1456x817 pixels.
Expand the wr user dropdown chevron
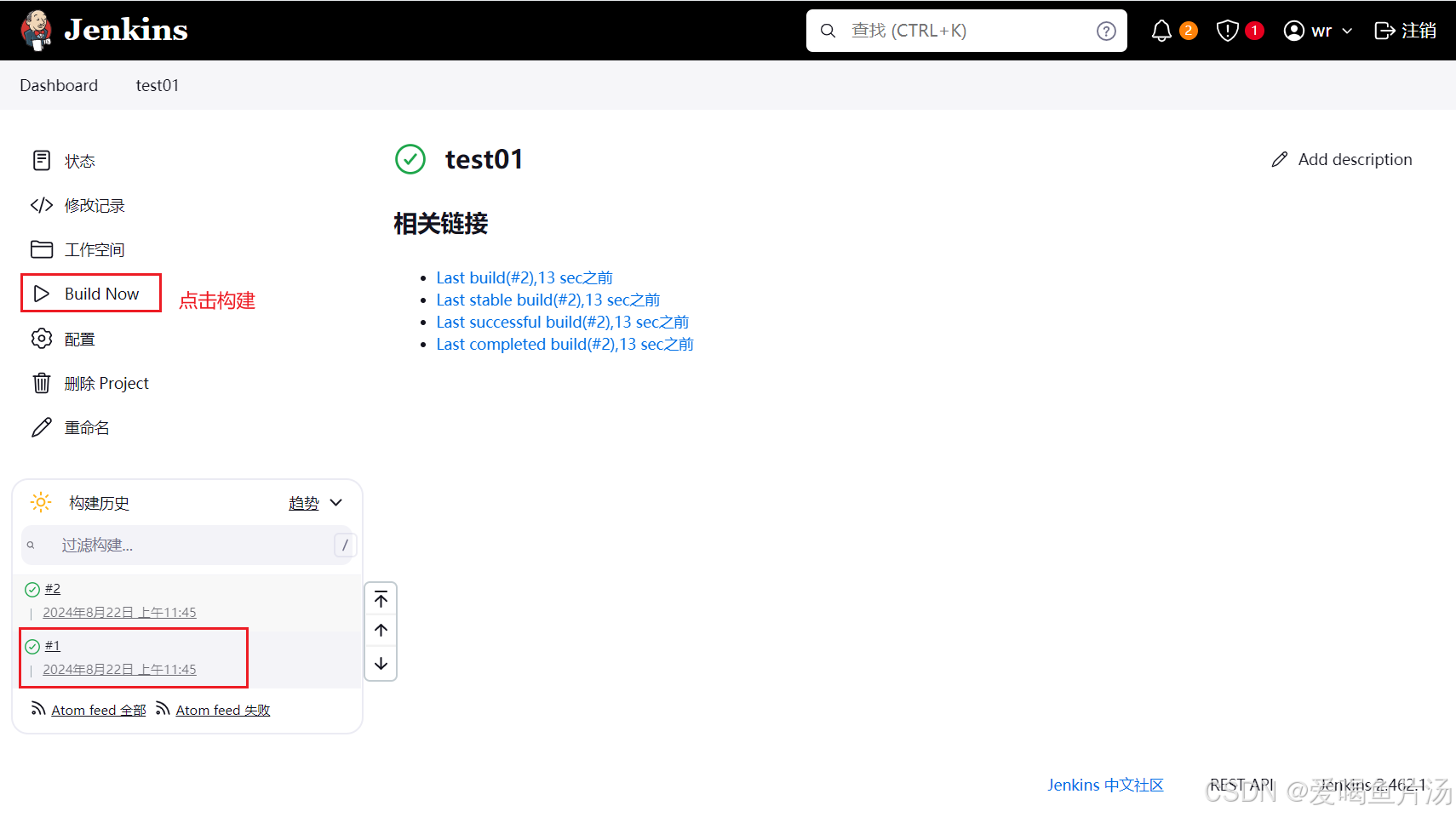point(1347,31)
